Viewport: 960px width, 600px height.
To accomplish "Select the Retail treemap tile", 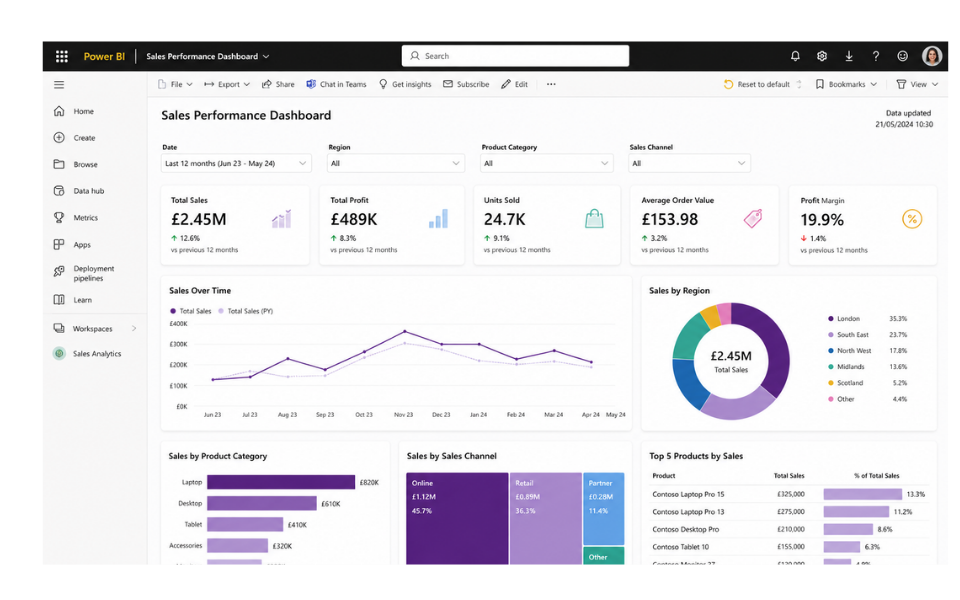I will point(546,519).
